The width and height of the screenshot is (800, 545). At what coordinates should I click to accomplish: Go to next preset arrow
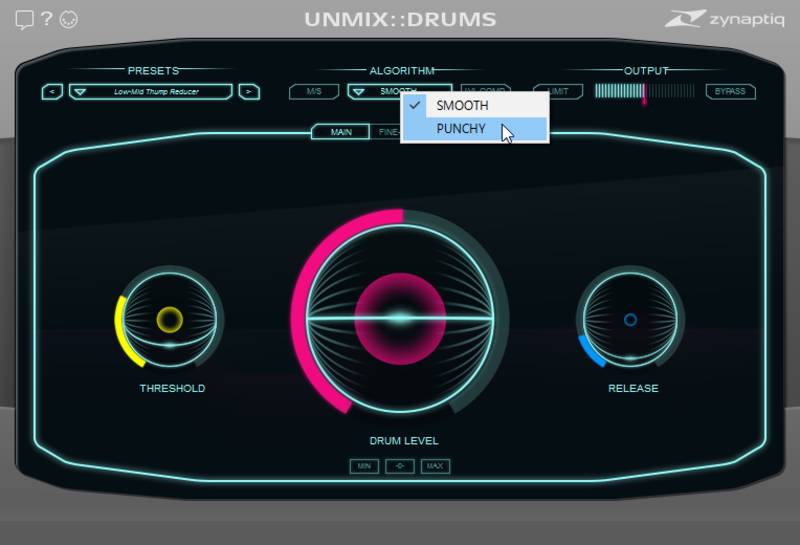pos(249,92)
